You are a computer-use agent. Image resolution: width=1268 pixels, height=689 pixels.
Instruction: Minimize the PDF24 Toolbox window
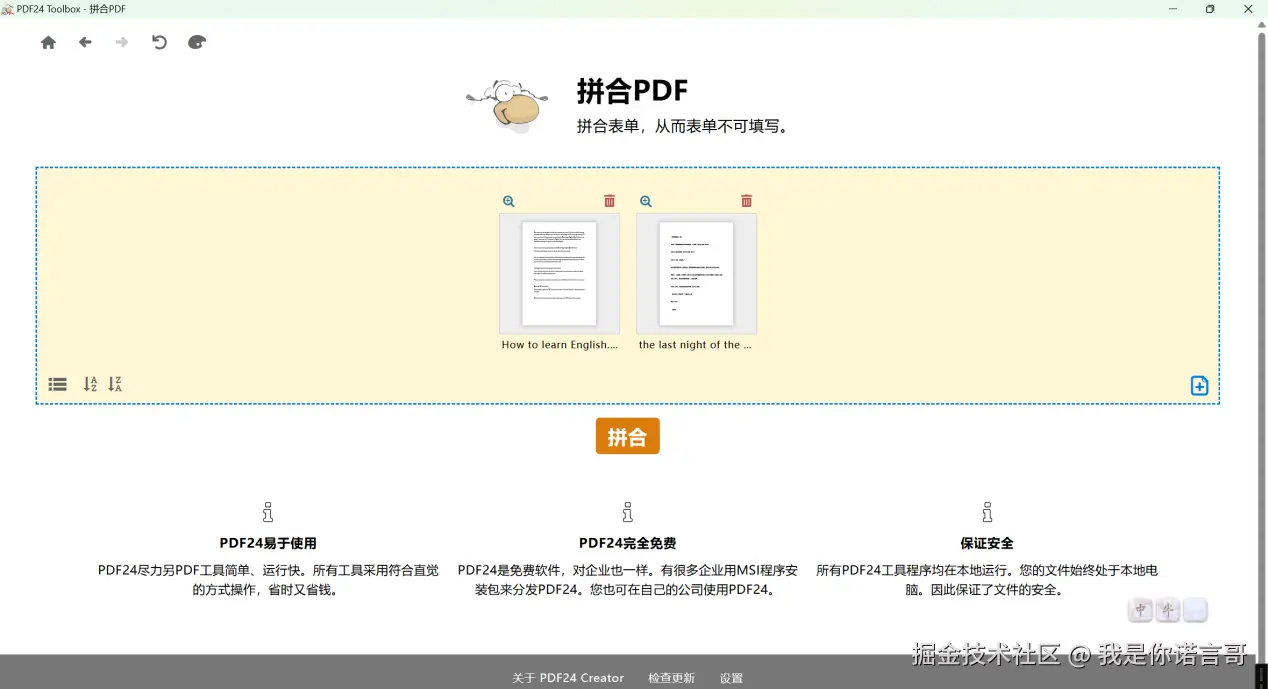tap(1172, 9)
